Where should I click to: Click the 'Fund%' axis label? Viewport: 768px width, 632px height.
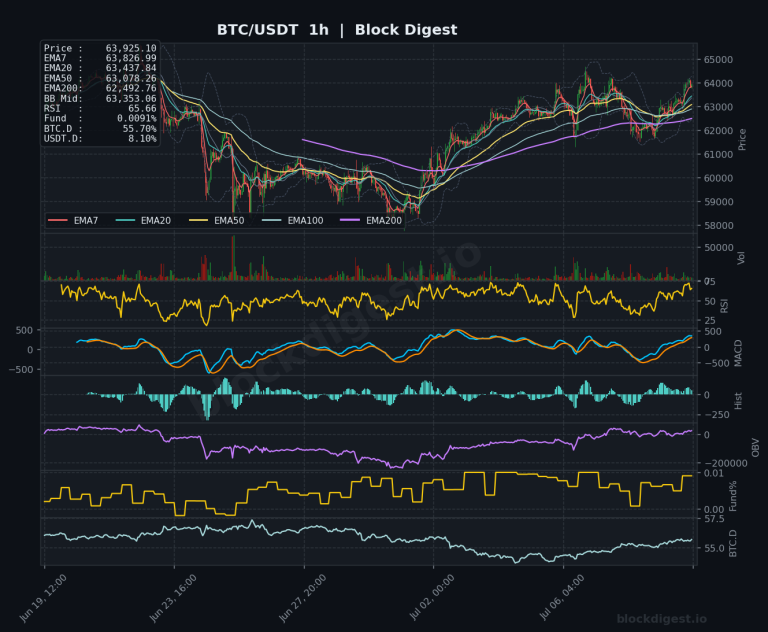tap(733, 496)
